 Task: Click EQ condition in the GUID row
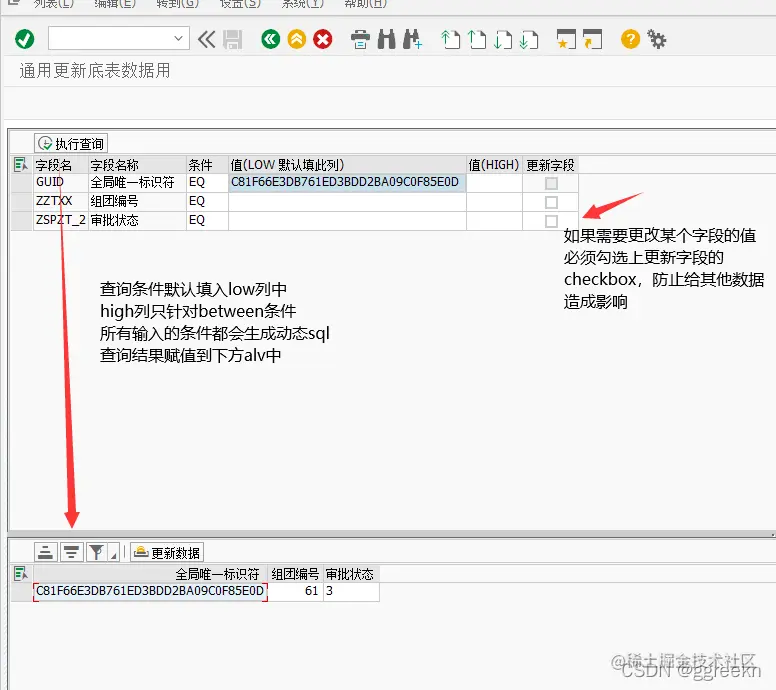click(x=207, y=182)
